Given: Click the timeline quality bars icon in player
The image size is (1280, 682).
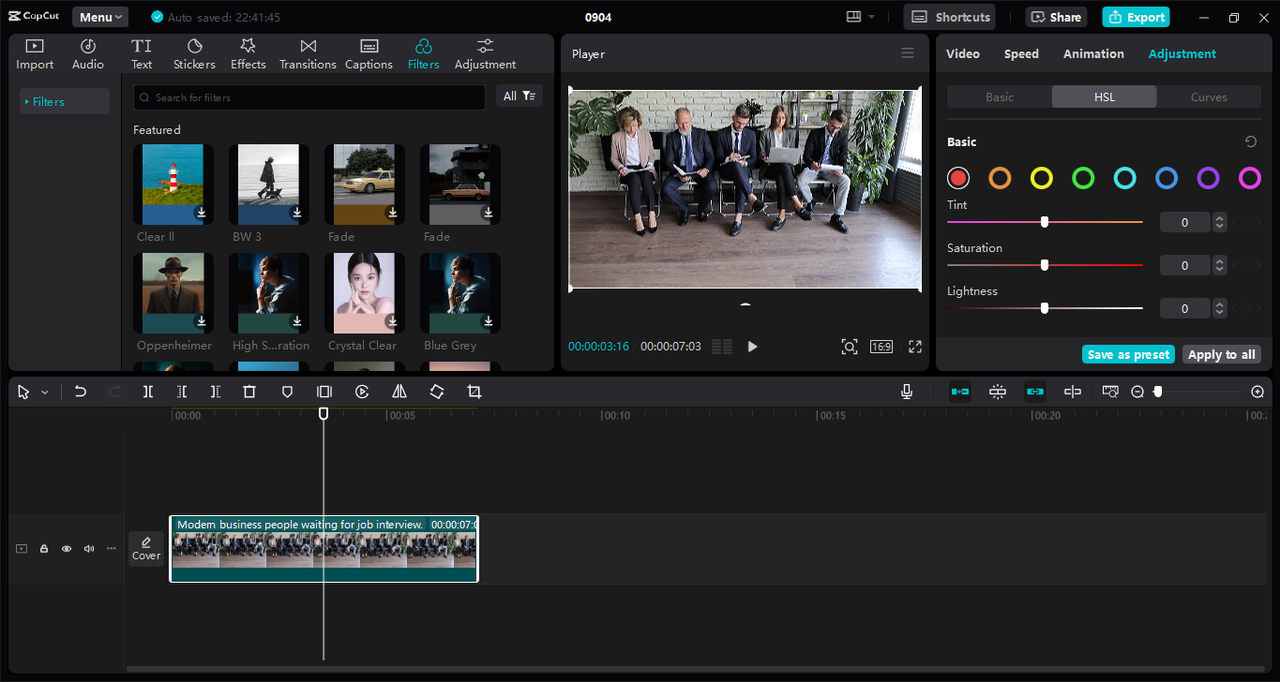Looking at the screenshot, I should tap(722, 347).
